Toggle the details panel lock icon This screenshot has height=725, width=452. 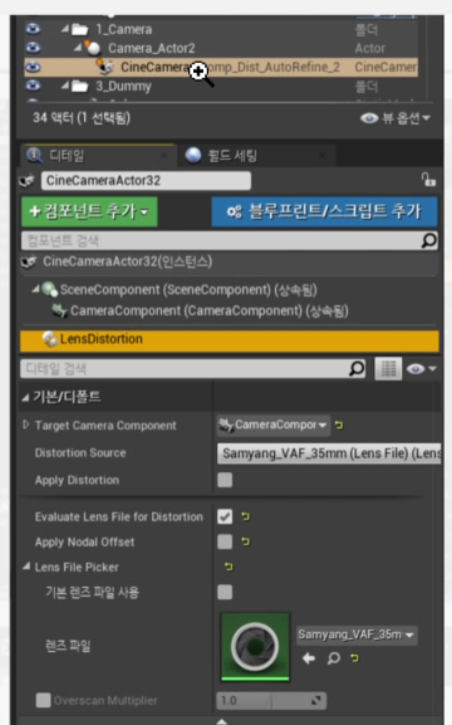[428, 179]
